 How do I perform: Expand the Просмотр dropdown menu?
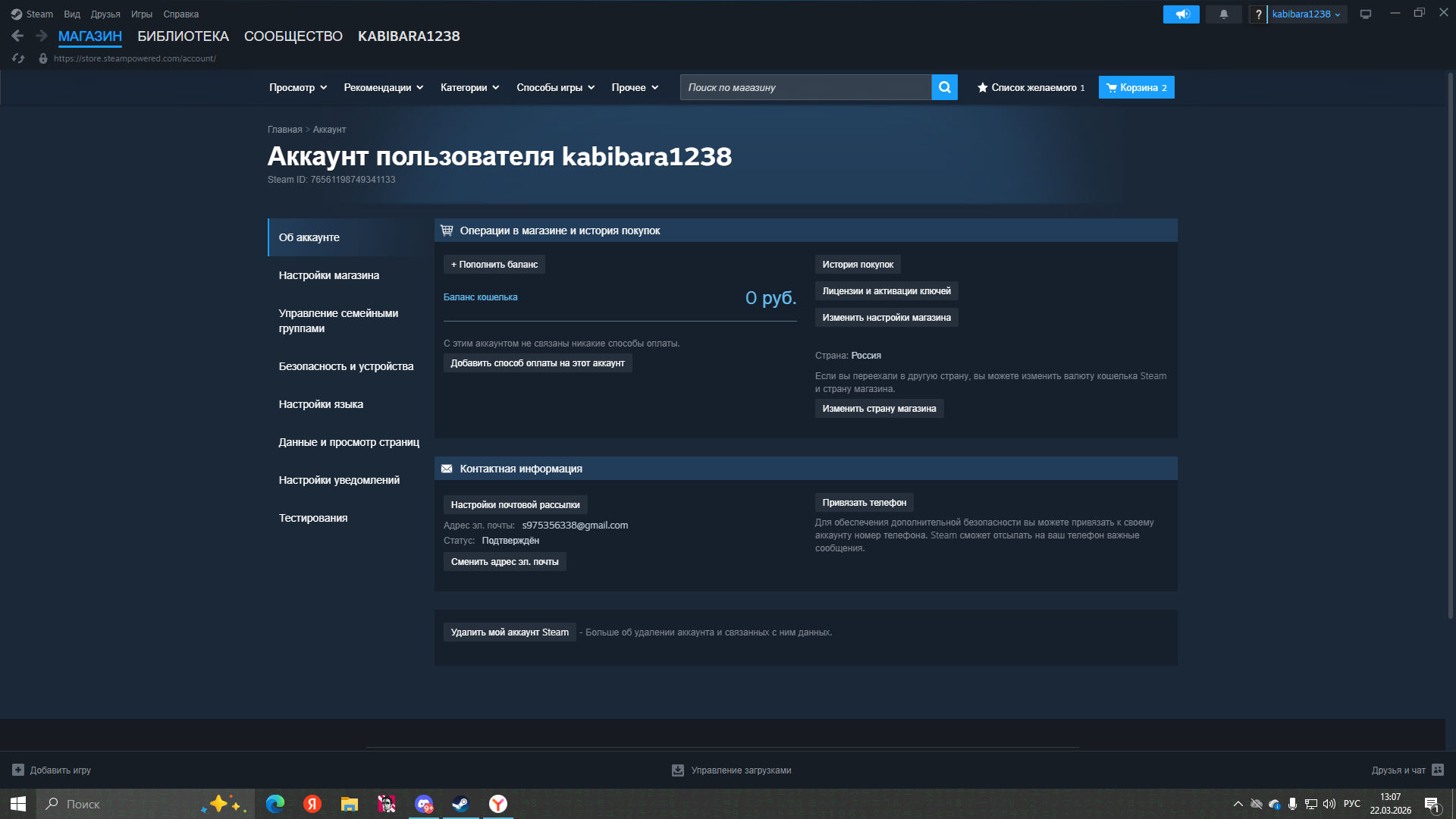click(298, 88)
